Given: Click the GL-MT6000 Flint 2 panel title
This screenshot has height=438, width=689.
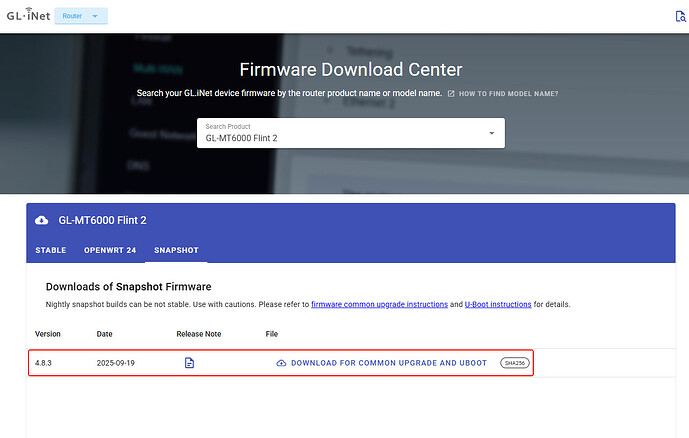Looking at the screenshot, I should click(103, 220).
